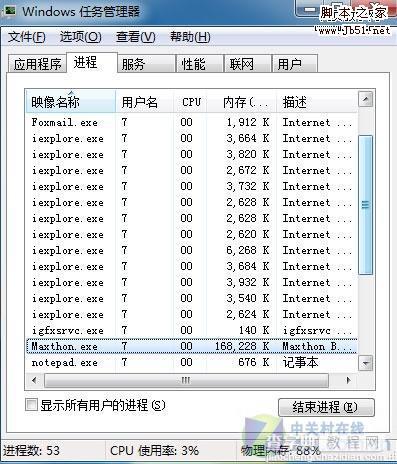Click the 1,912 K memory value
The height and width of the screenshot is (464, 397).
(x=248, y=122)
